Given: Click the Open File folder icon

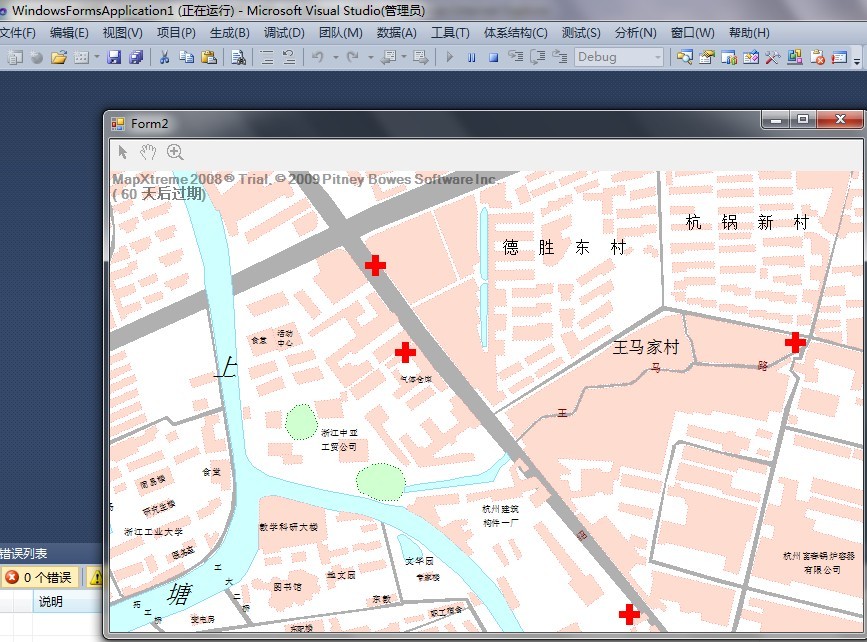Looking at the screenshot, I should (x=59, y=57).
